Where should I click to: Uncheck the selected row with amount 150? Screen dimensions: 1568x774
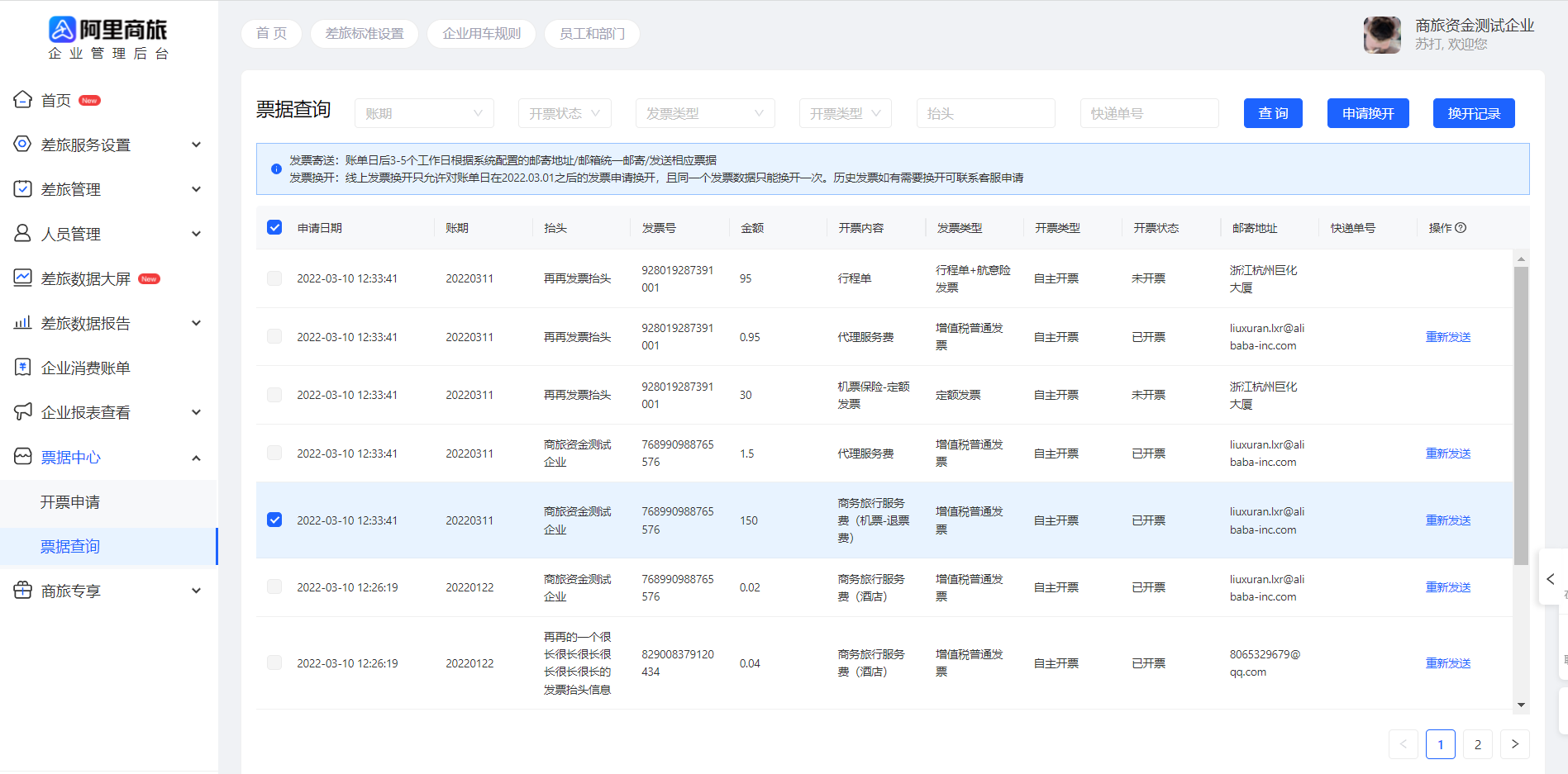pos(274,520)
